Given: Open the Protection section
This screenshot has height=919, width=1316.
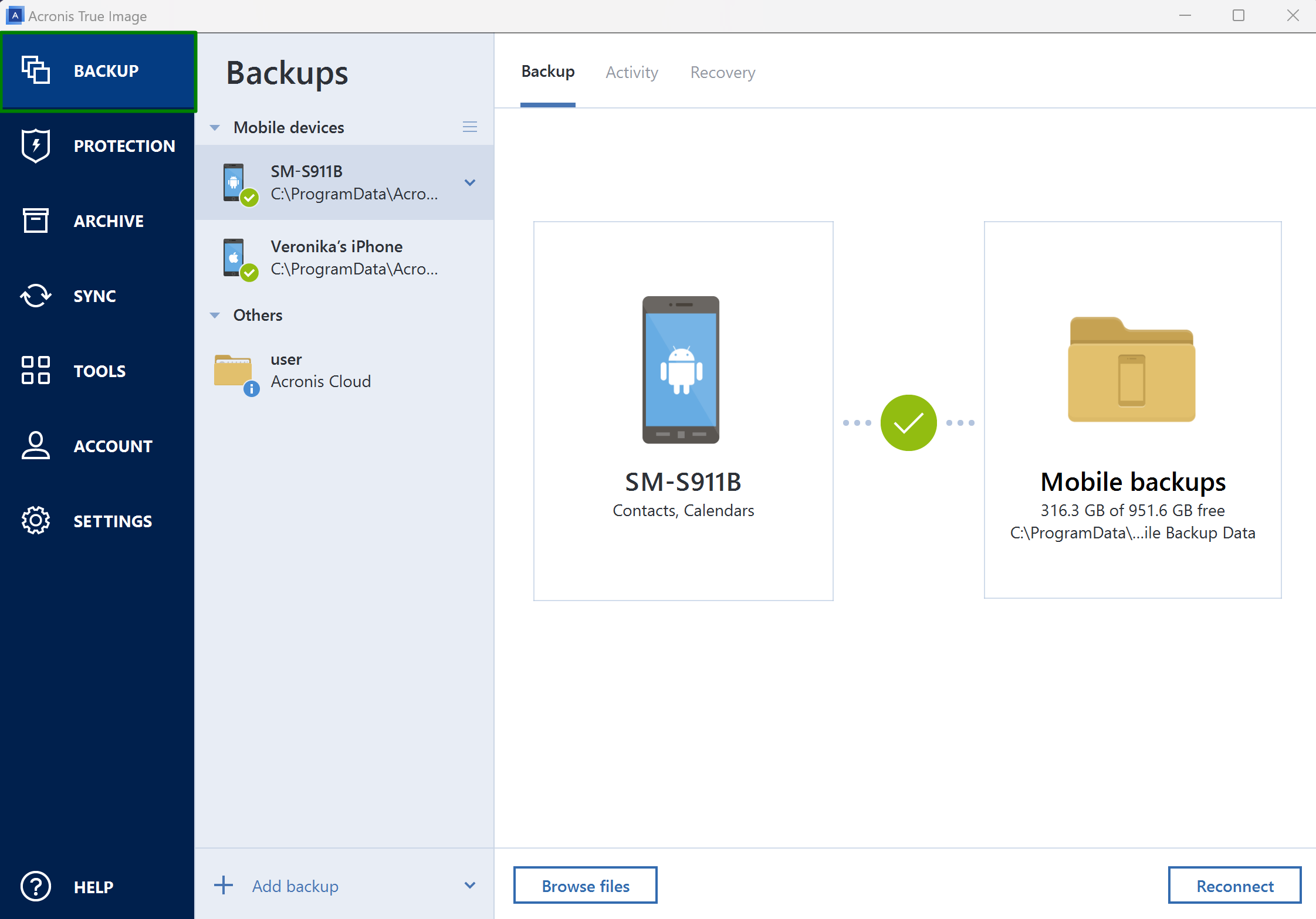Looking at the screenshot, I should click(98, 145).
